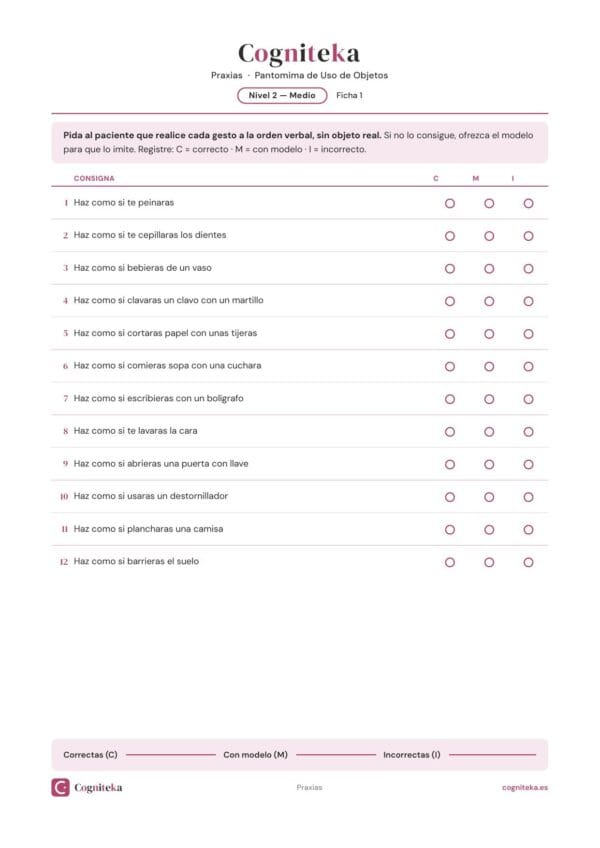Select C for 'clavaras un clavo con un martillo'
Image resolution: width=600 pixels, height=848 pixels.
[450, 301]
